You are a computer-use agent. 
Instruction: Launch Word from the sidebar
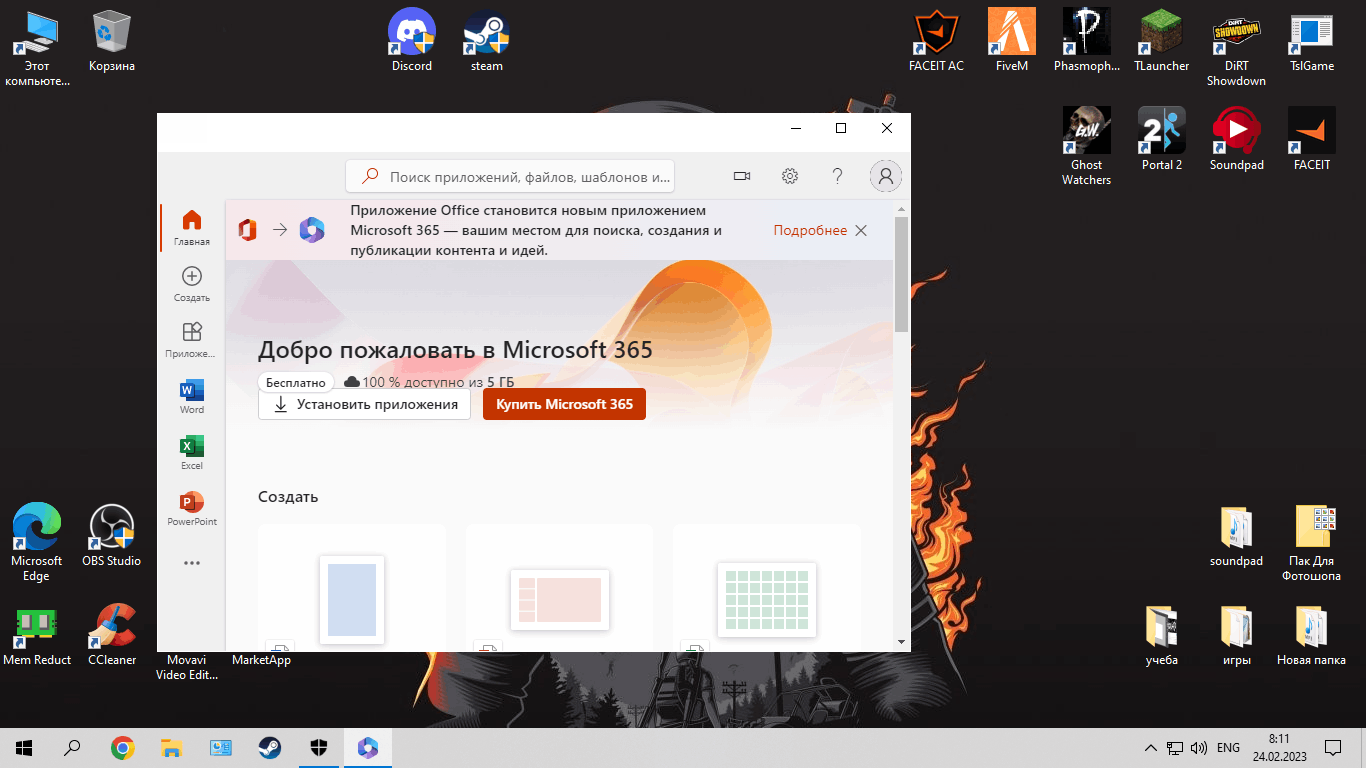[x=191, y=396]
